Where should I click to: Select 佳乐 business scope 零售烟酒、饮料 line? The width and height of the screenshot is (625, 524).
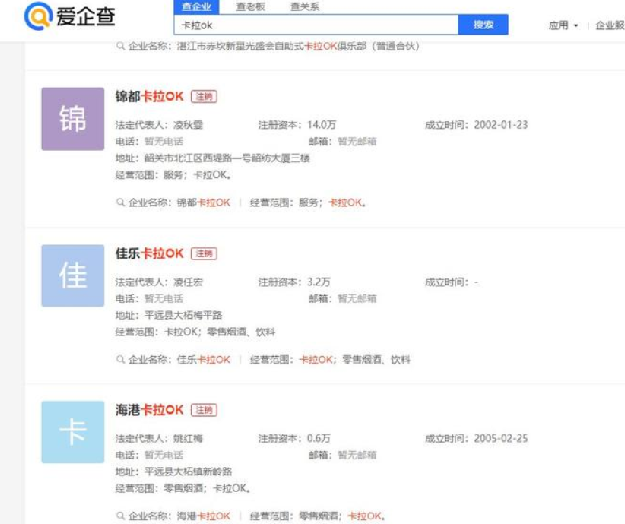tap(220, 332)
